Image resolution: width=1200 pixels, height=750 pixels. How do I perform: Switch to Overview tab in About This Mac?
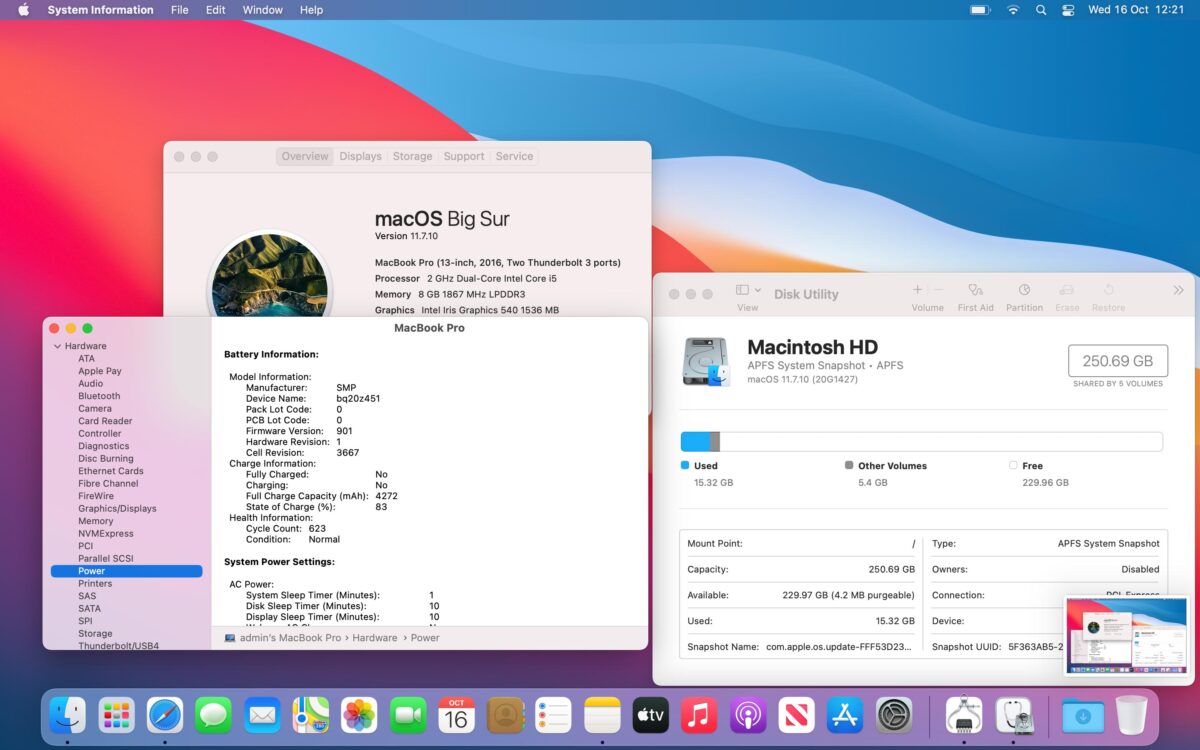pos(305,156)
